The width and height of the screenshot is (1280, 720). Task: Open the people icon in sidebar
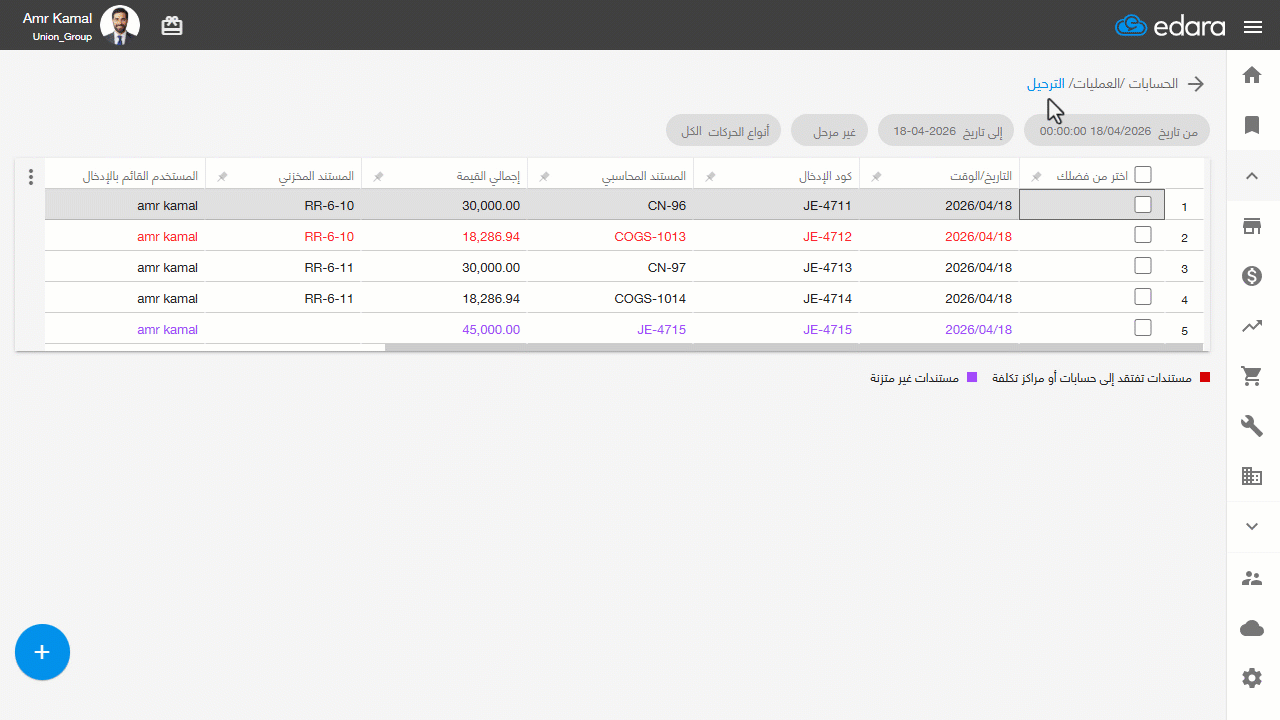(1252, 578)
